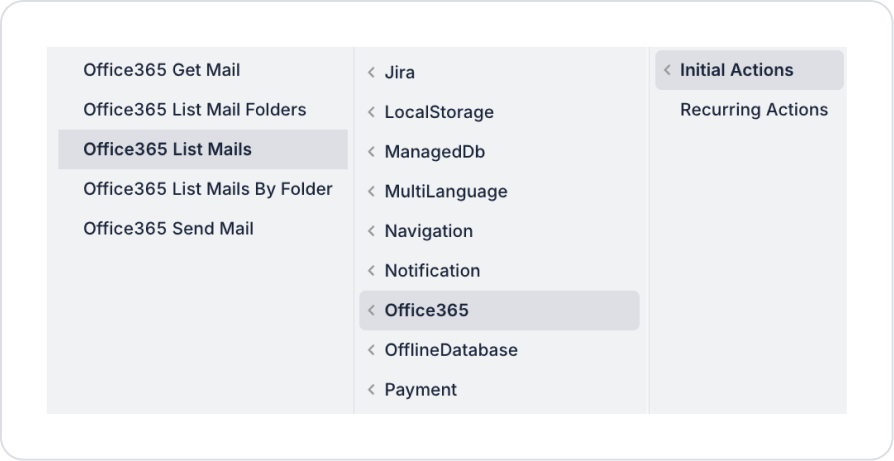Select Office365 Get Mail action

coord(202,70)
